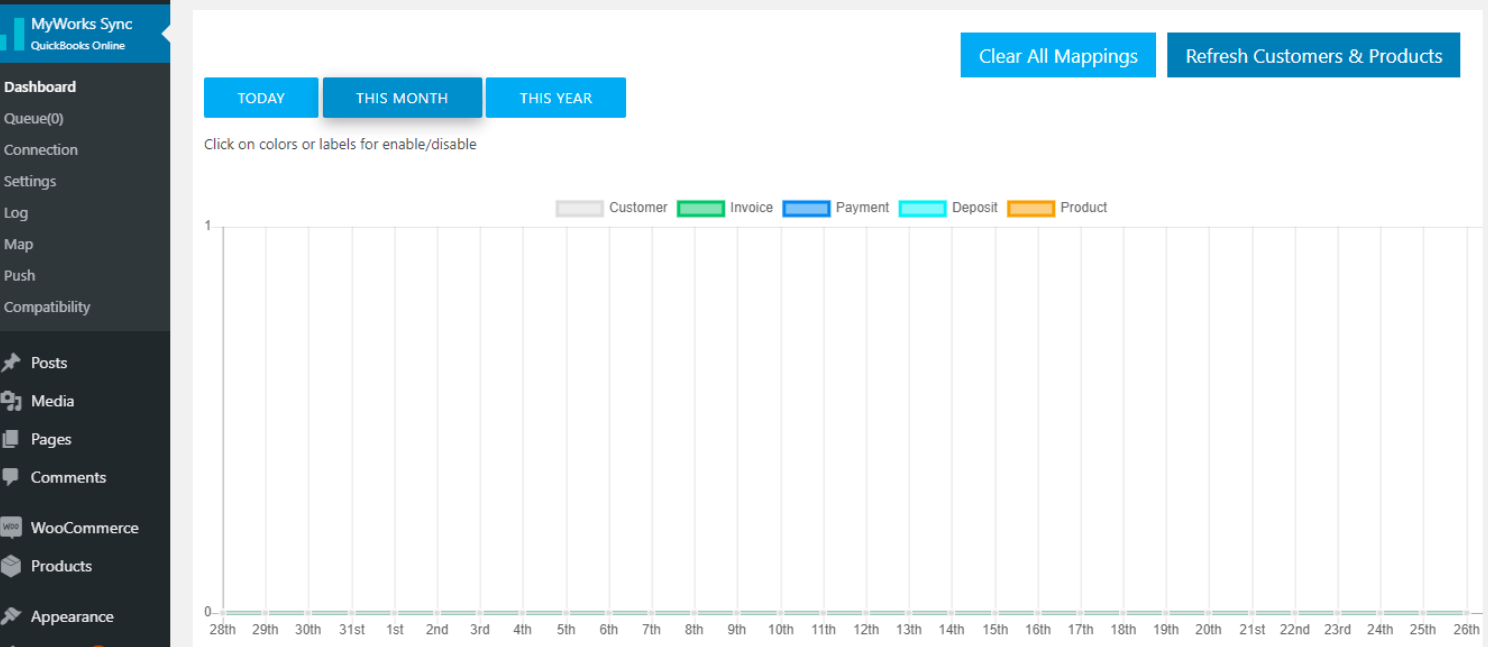Screen dimensions: 1488x647
Task: Click the '15th' x-axis date label
Action: pos(995,630)
